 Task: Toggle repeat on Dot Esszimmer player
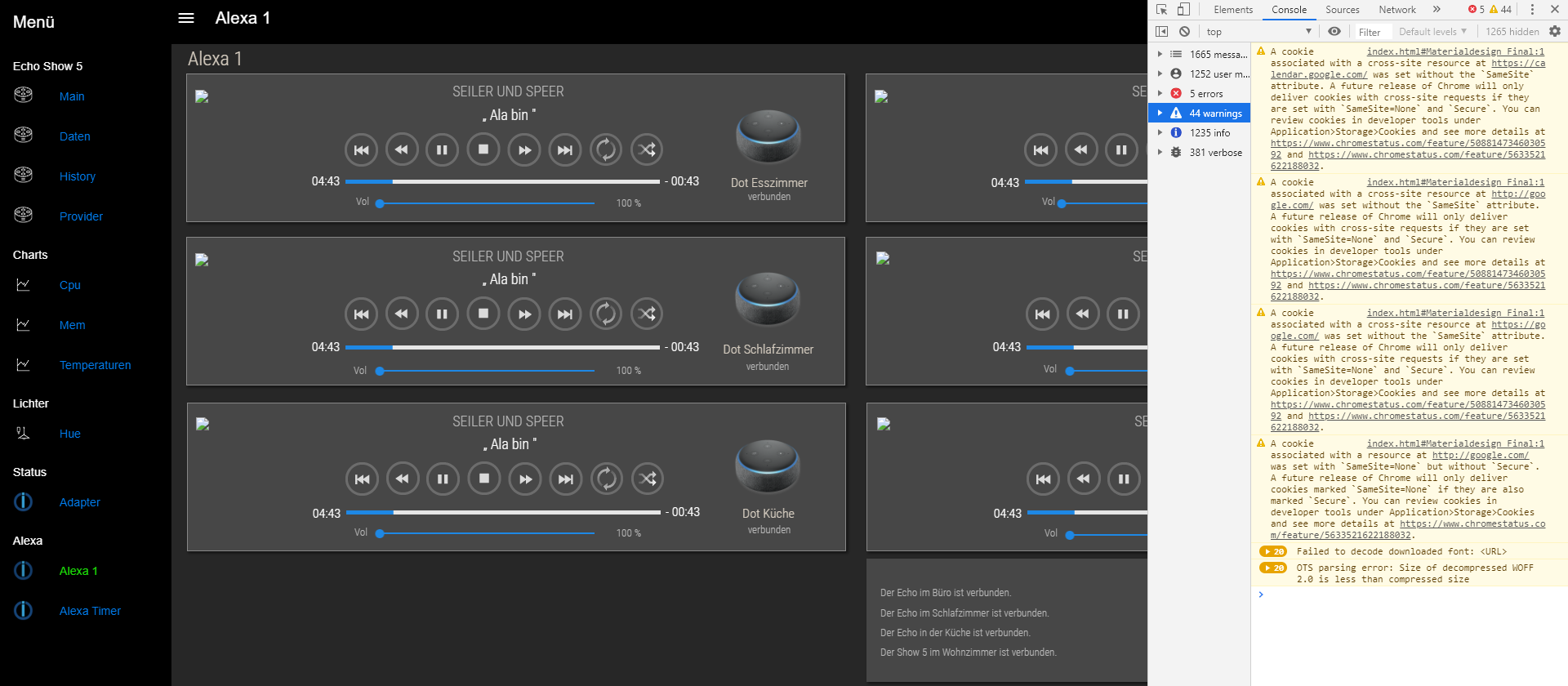coord(606,149)
